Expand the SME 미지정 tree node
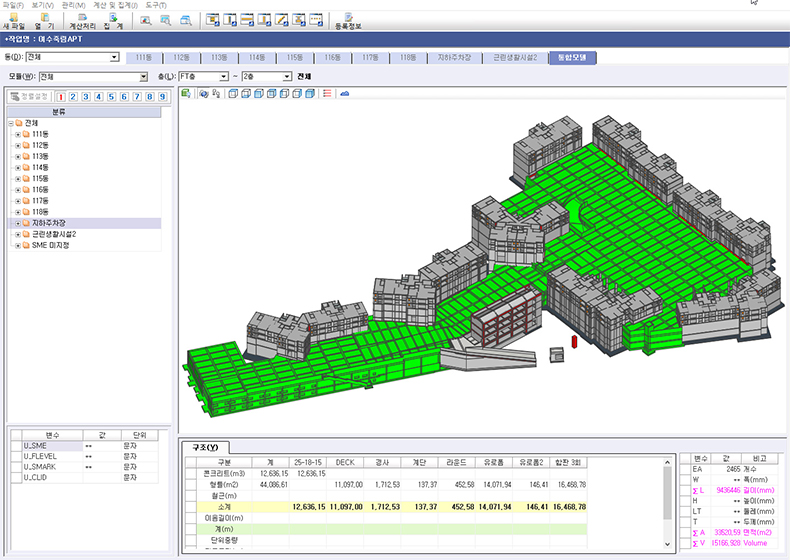 [18, 245]
